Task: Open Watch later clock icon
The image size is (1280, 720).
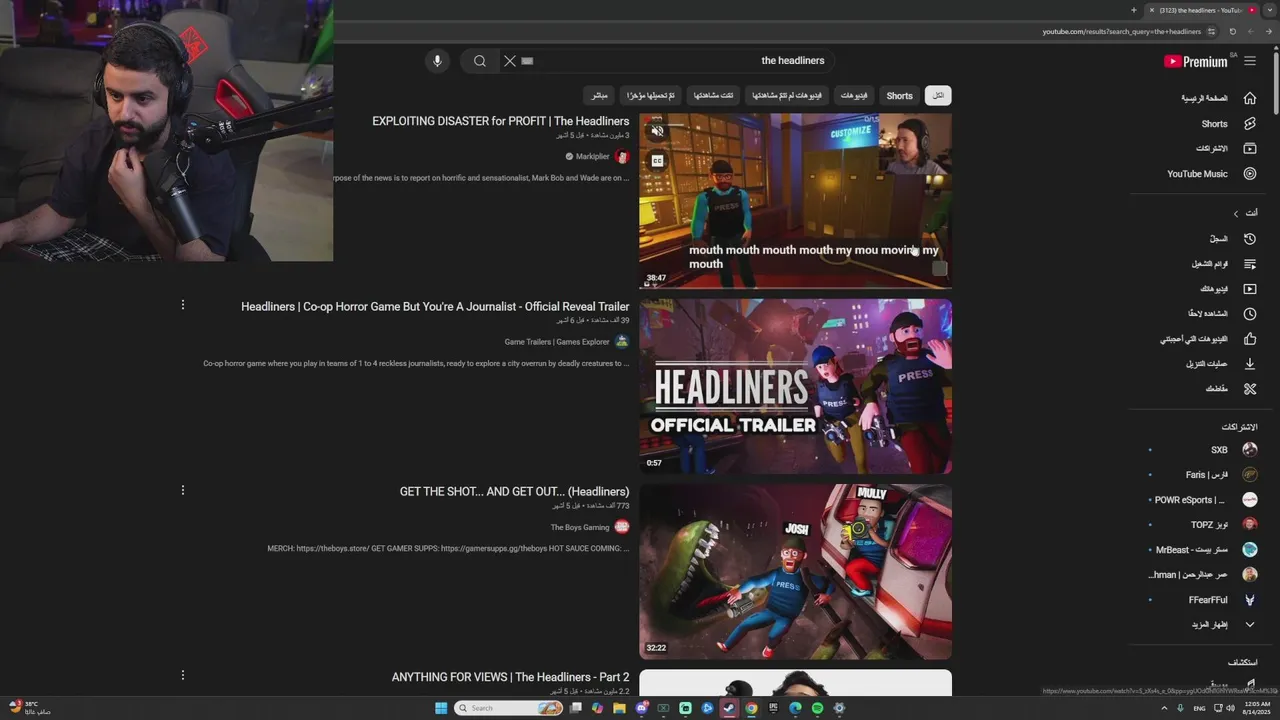Action: tap(1250, 314)
